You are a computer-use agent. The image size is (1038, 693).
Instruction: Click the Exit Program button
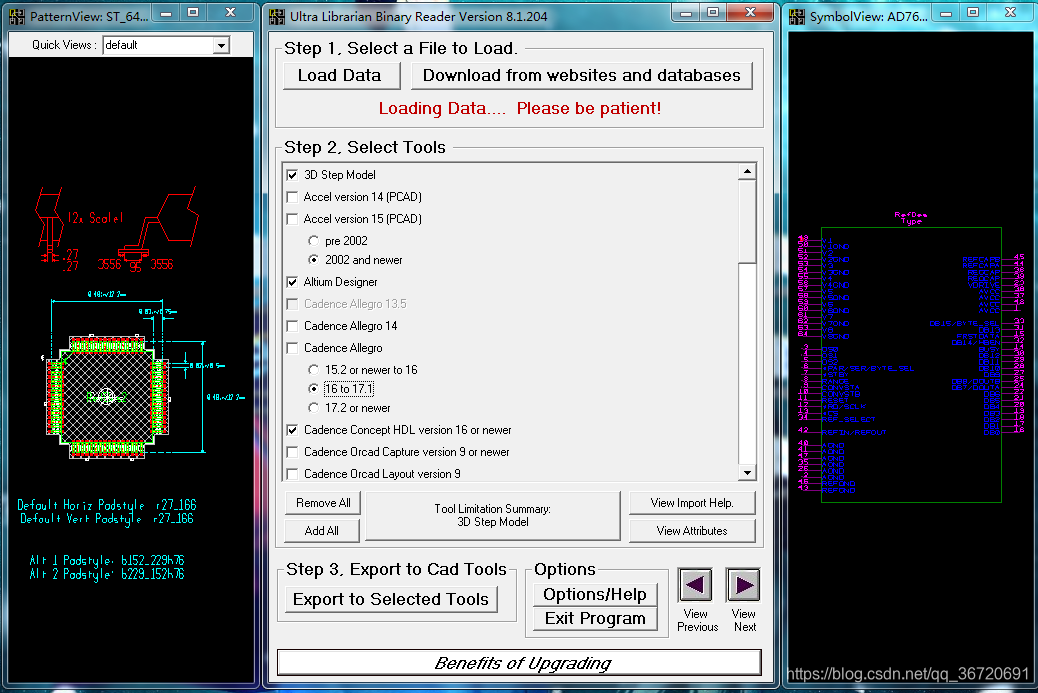[x=595, y=619]
